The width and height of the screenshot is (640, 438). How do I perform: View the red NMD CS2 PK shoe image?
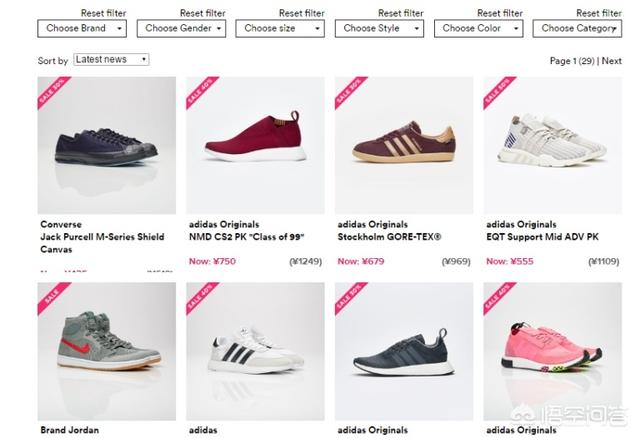click(255, 145)
